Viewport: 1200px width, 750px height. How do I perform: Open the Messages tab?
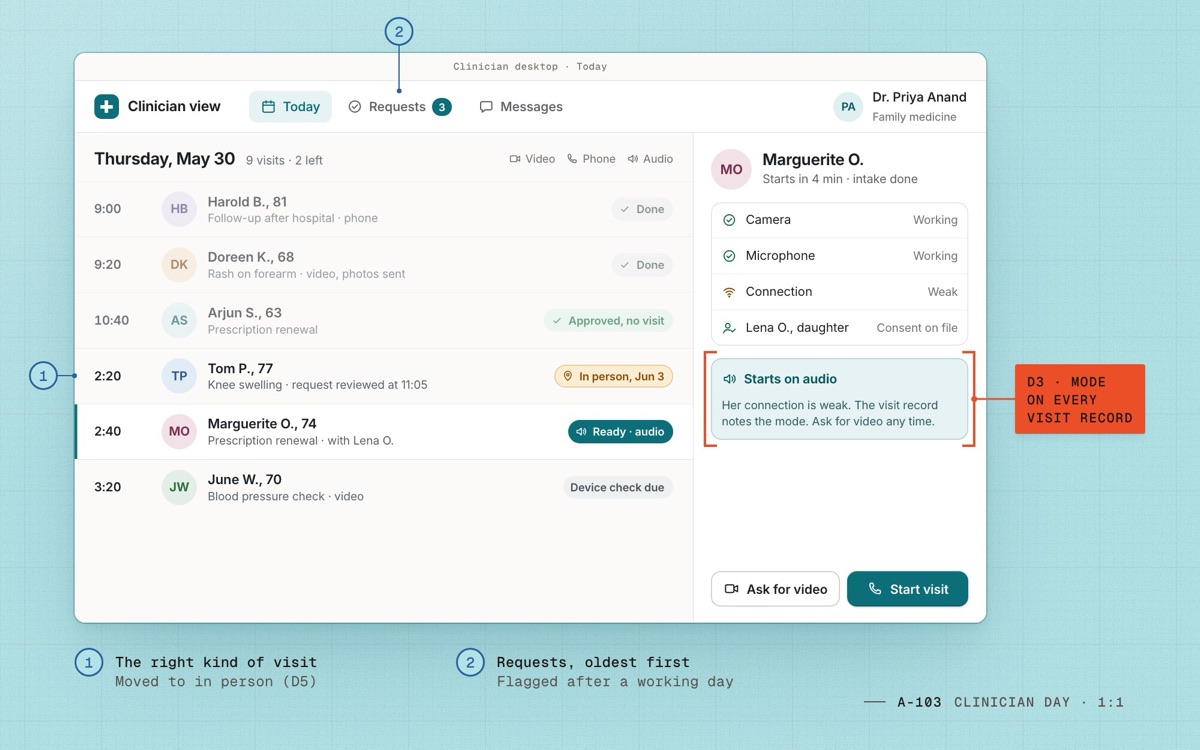pos(521,107)
